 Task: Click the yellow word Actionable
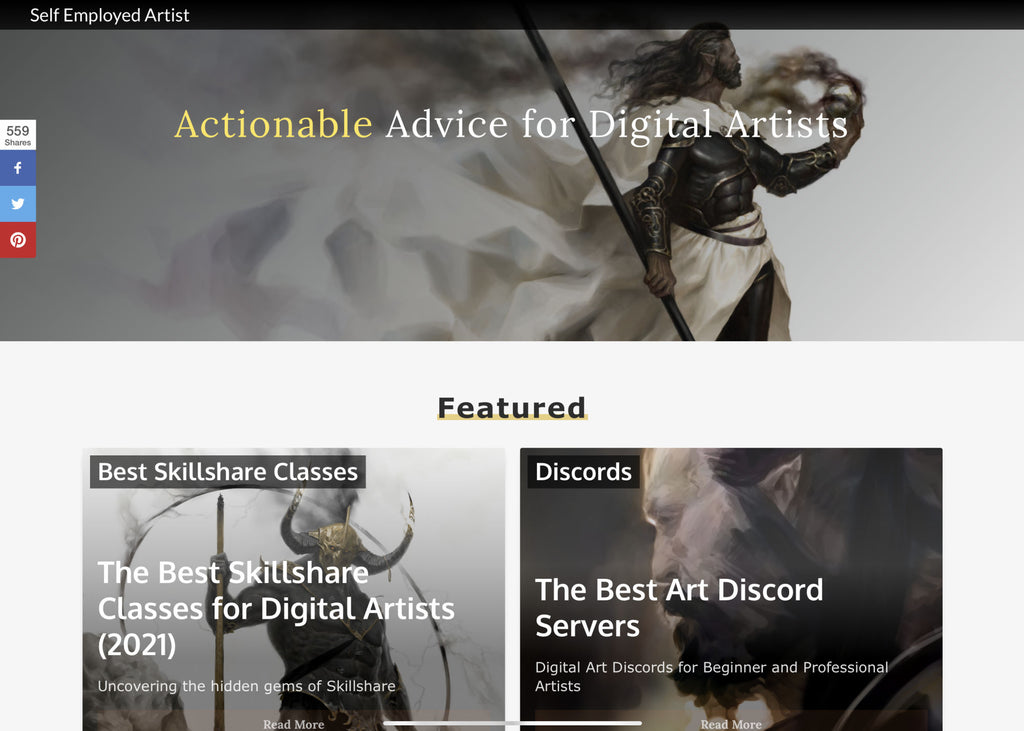point(273,124)
